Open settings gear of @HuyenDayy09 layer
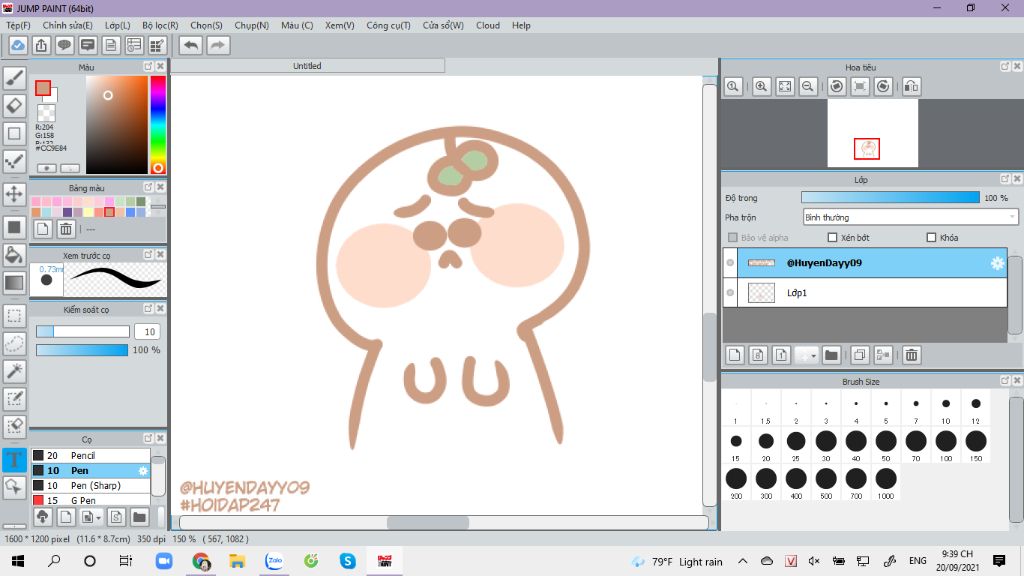 (x=997, y=263)
